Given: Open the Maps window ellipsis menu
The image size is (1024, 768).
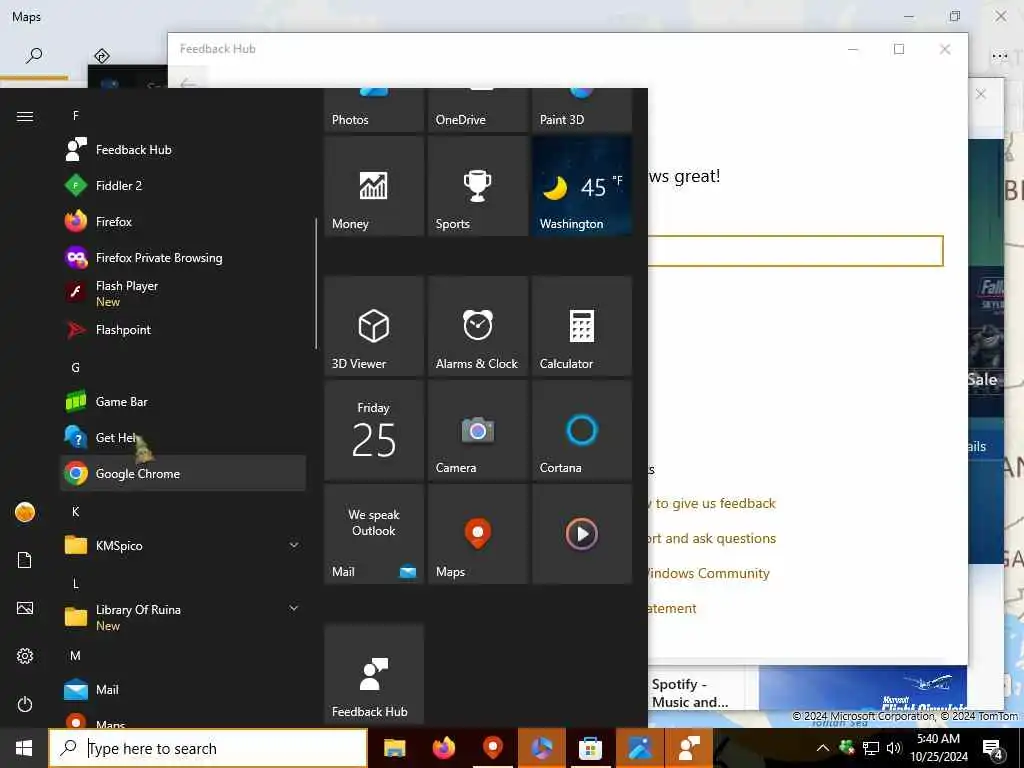Looking at the screenshot, I should 999,56.
